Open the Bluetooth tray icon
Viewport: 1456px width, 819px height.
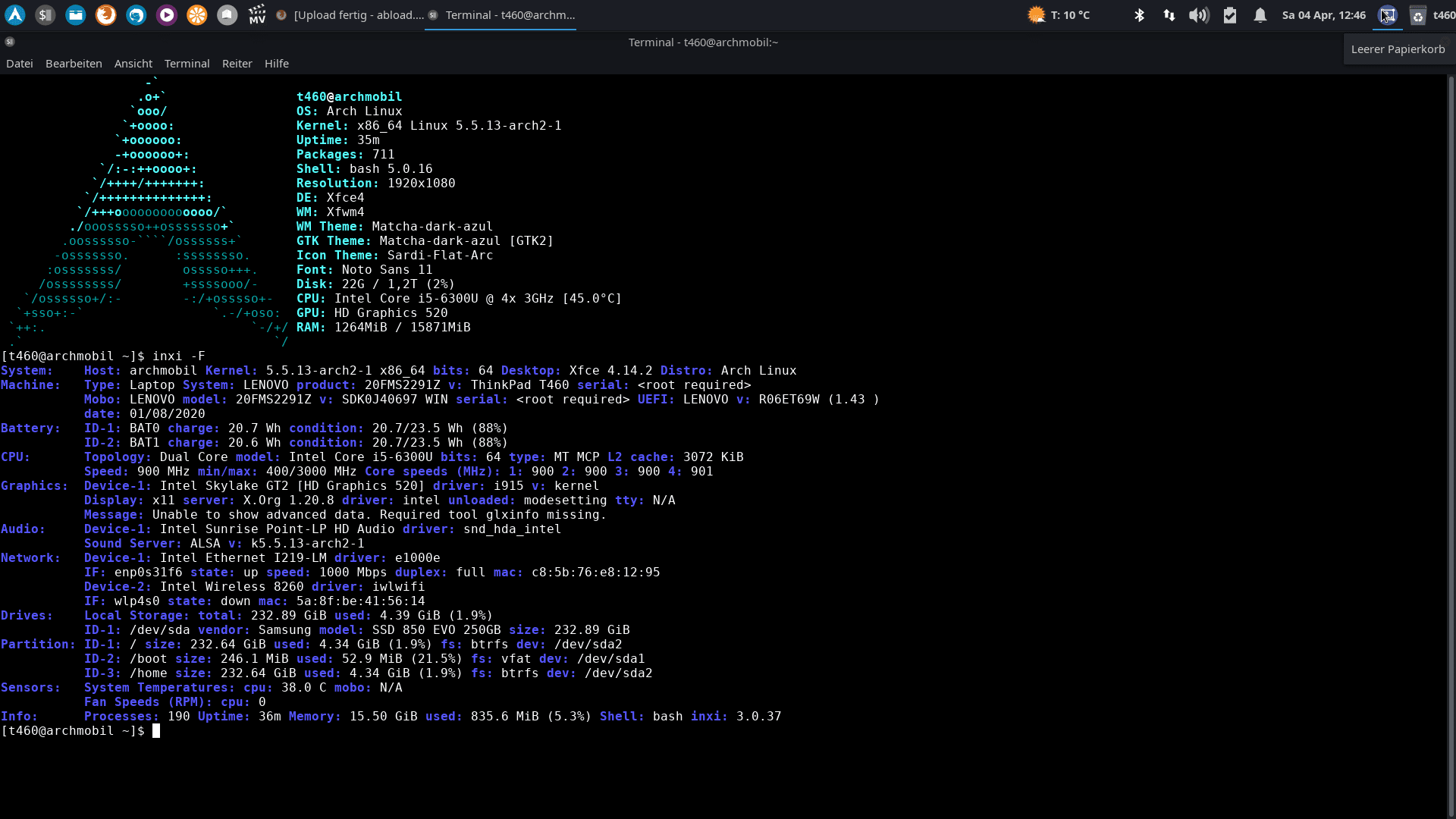(x=1139, y=15)
